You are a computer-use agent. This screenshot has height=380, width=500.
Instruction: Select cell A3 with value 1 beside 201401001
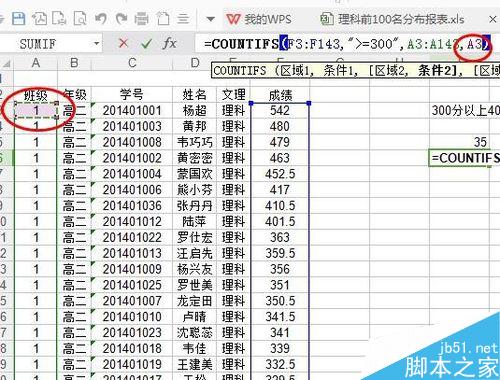(36, 111)
